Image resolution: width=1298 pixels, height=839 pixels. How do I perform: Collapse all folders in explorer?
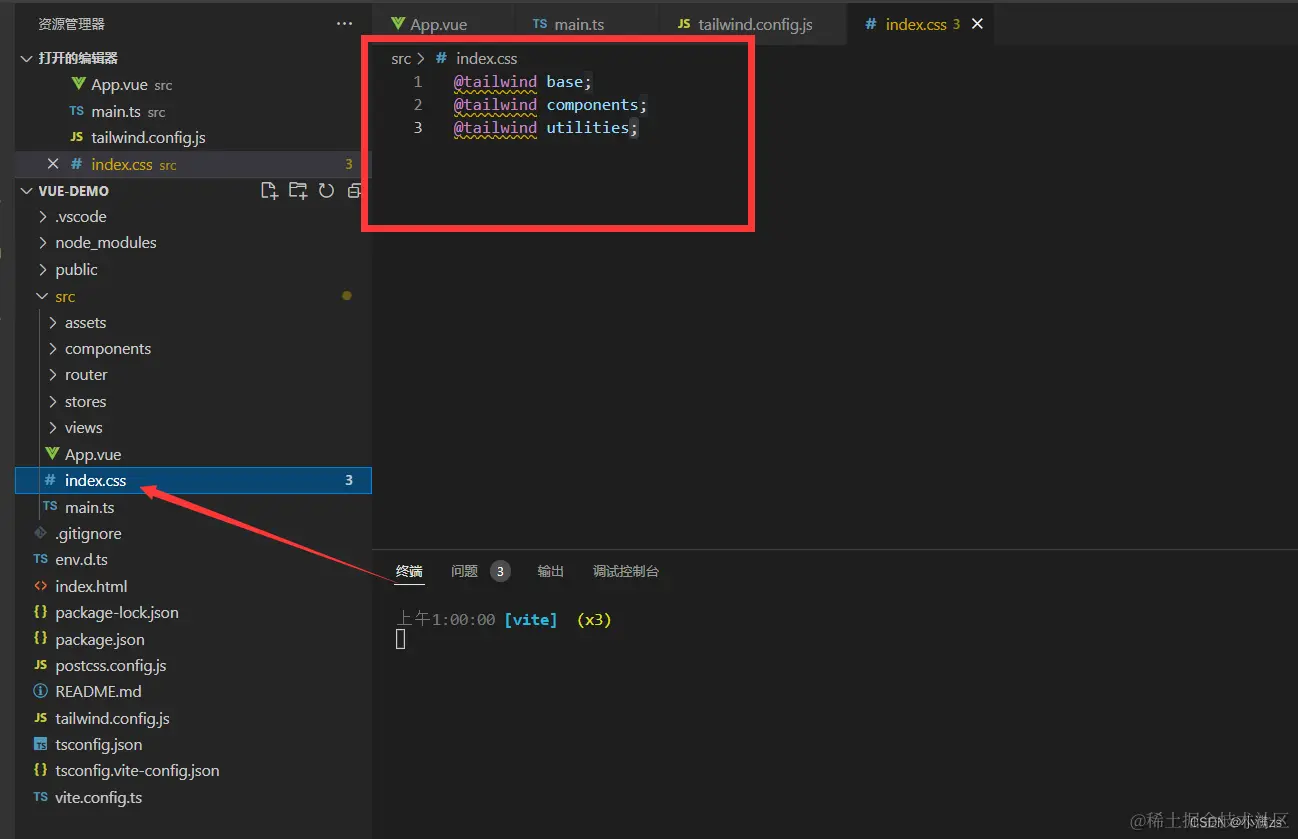354,190
